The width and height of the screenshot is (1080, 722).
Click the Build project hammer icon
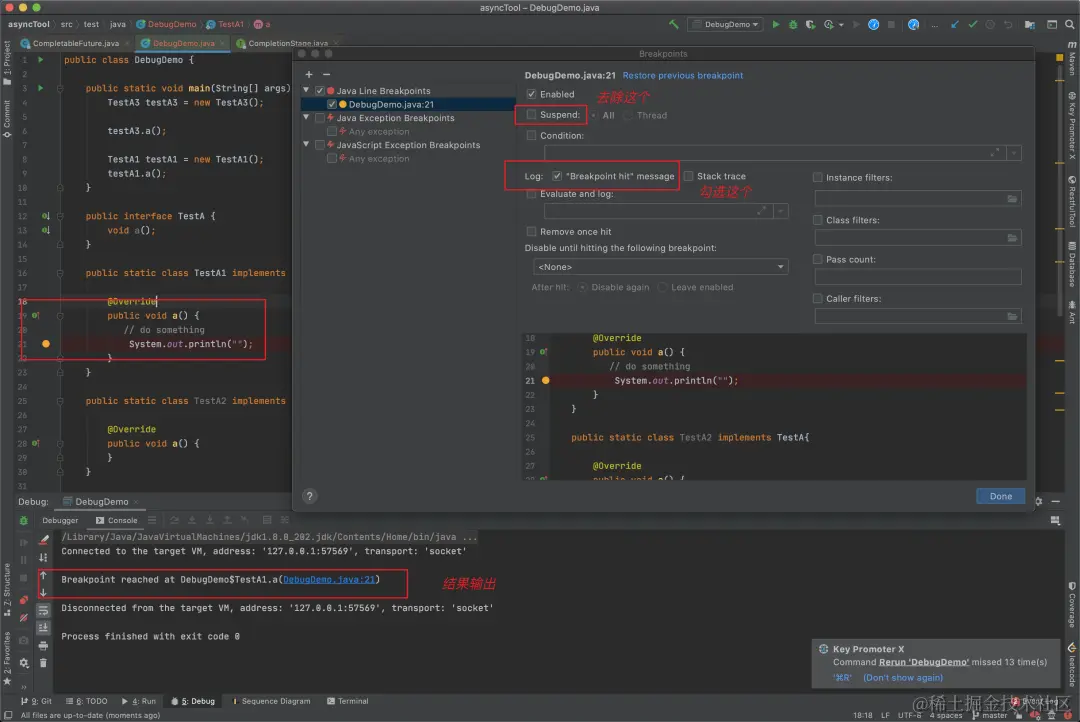point(674,24)
